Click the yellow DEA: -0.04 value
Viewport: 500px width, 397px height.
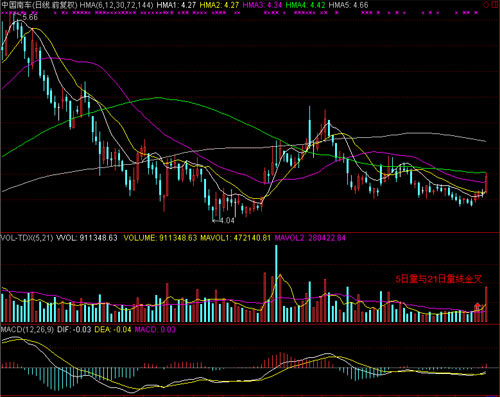pyautogui.click(x=113, y=330)
